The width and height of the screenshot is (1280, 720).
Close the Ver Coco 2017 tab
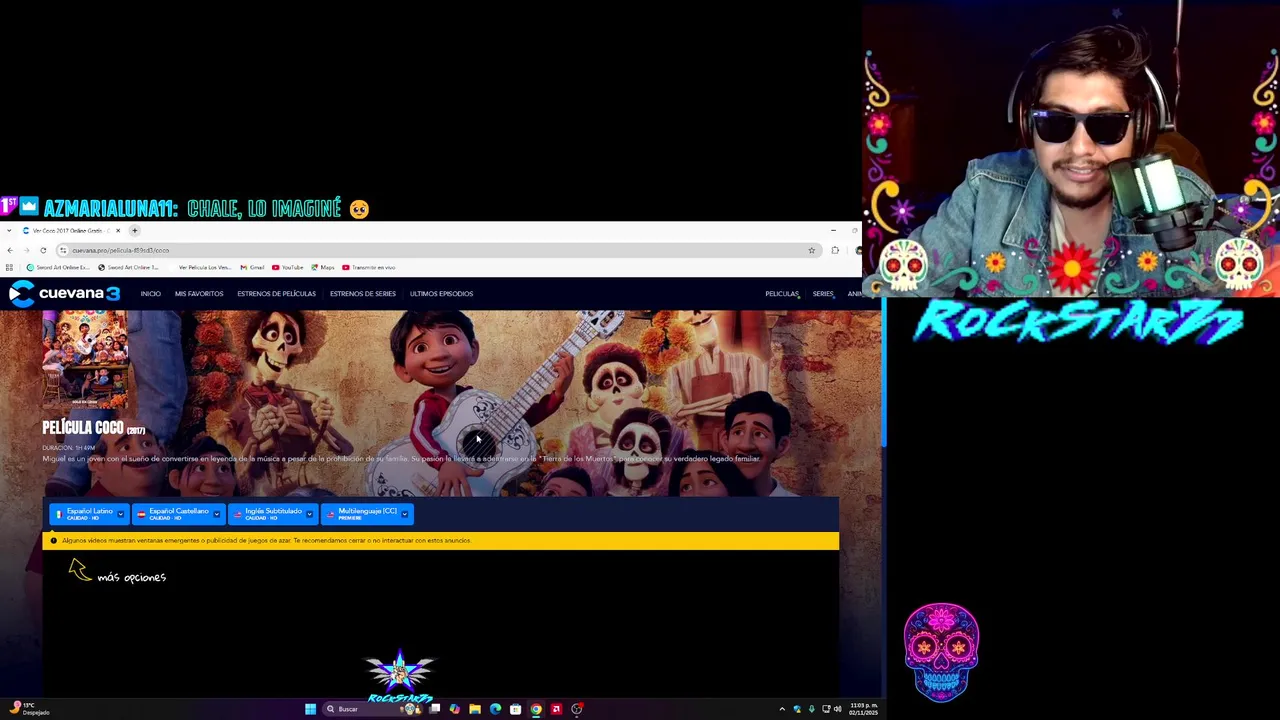[118, 231]
